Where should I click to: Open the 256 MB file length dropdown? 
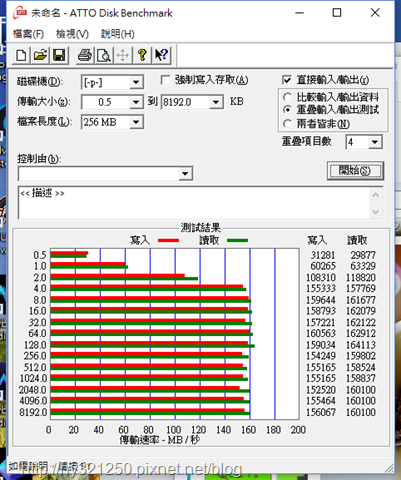pyautogui.click(x=136, y=122)
